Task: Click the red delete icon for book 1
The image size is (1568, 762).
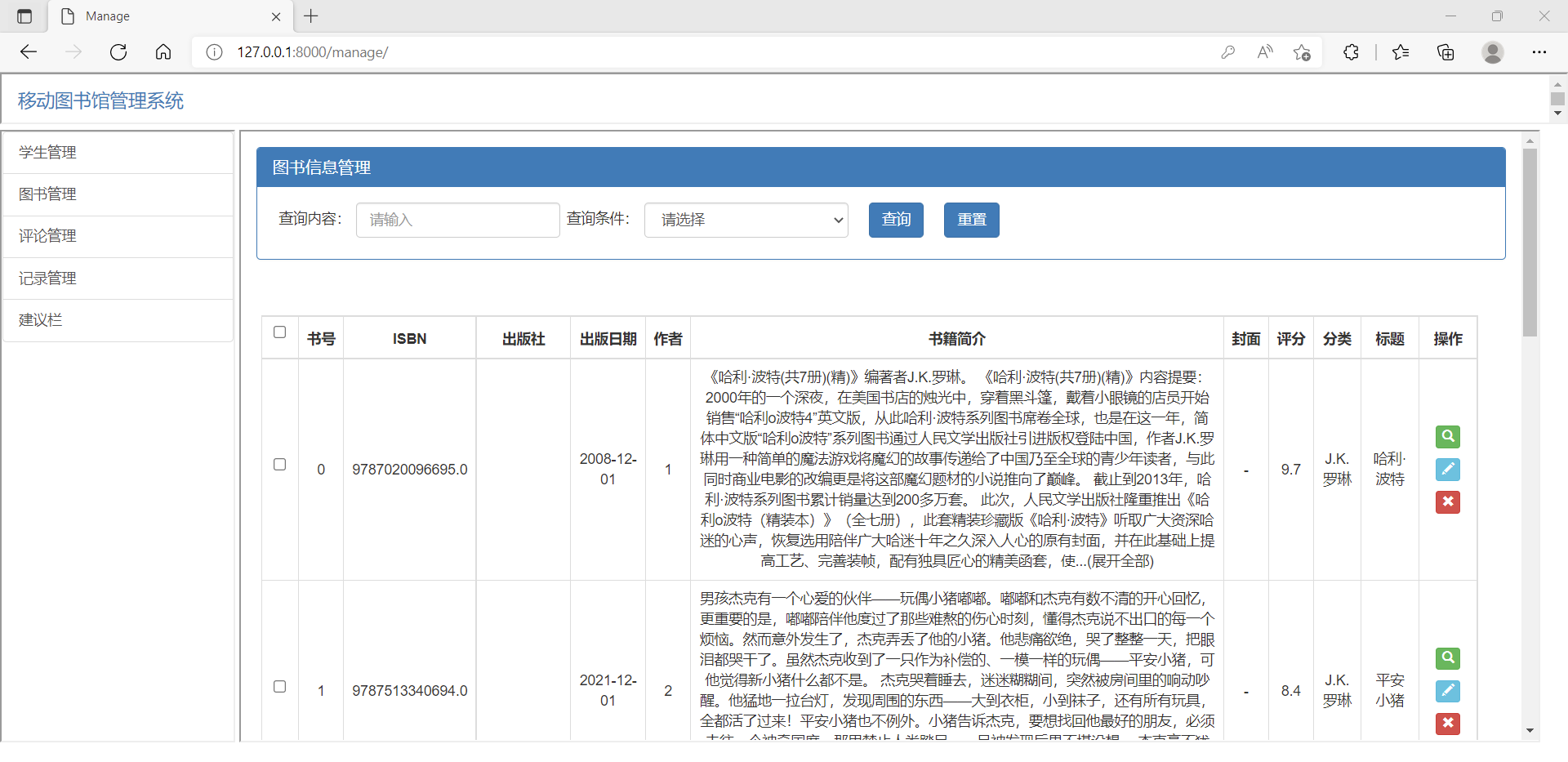Action: tap(1448, 724)
